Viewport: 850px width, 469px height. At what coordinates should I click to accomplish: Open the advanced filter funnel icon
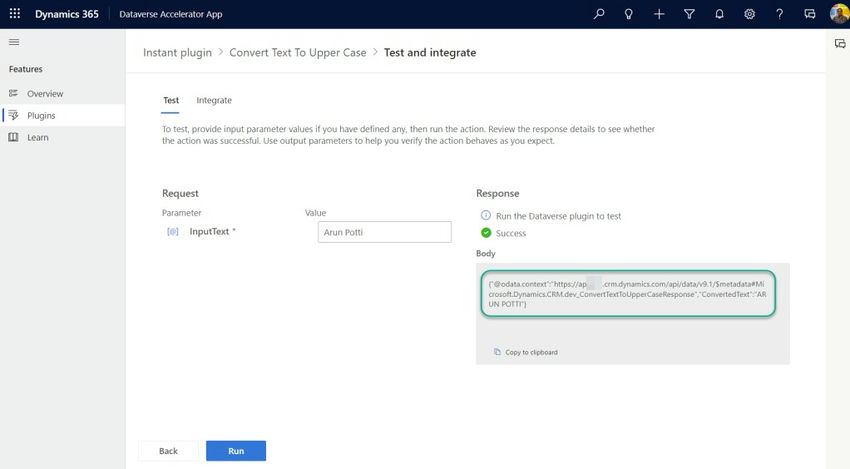[689, 14]
